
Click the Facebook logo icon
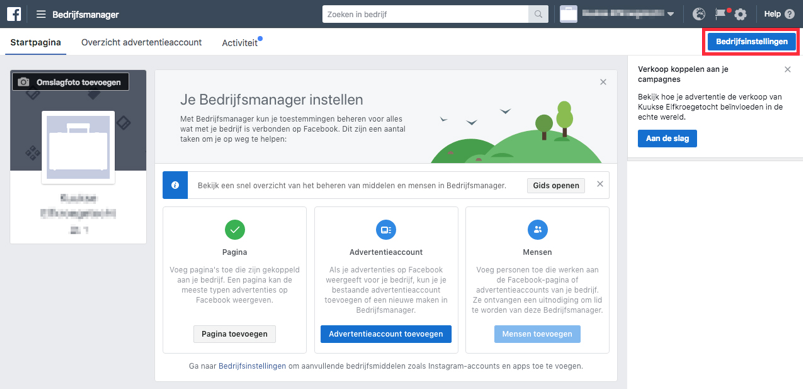point(14,14)
